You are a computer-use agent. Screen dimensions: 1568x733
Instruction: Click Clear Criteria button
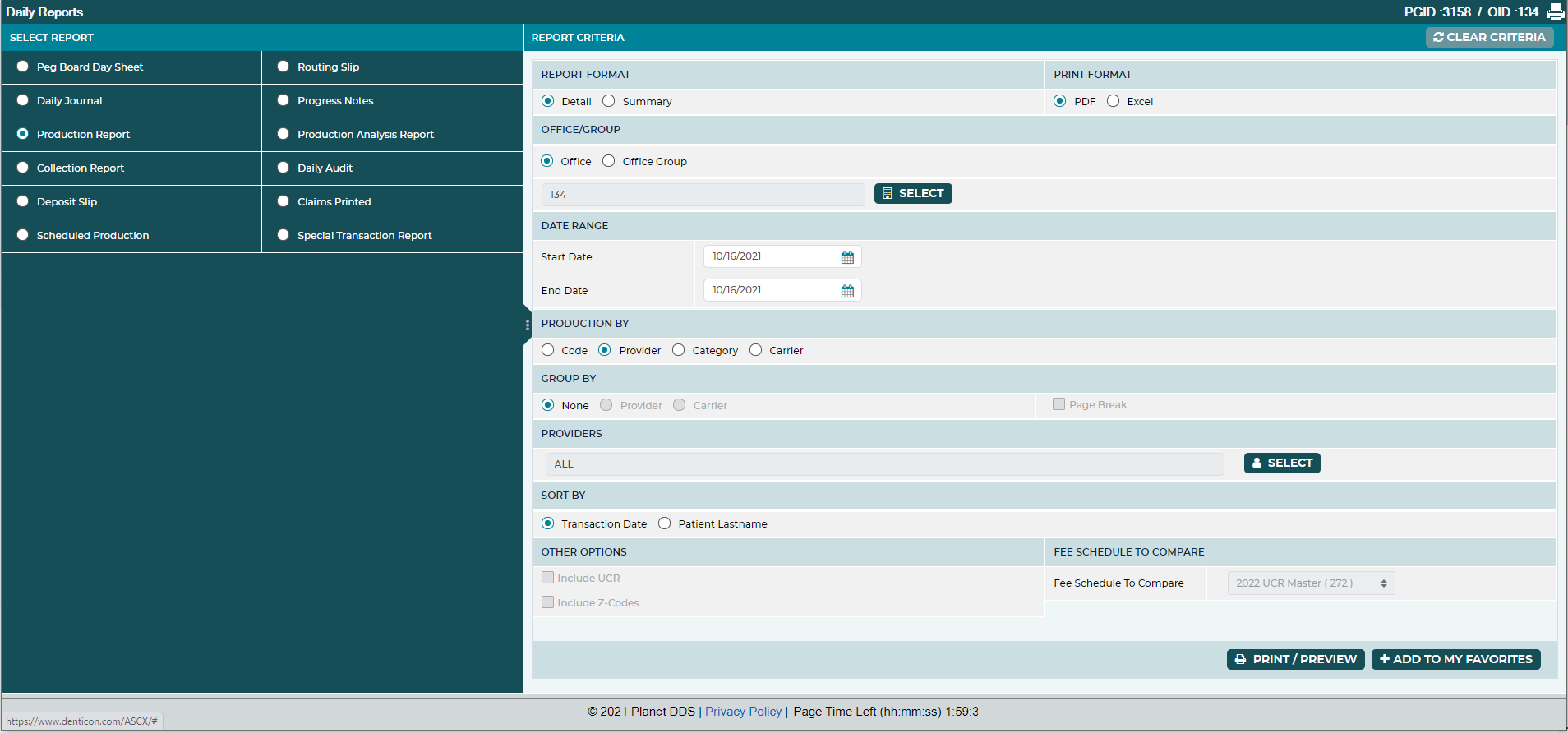coord(1489,37)
